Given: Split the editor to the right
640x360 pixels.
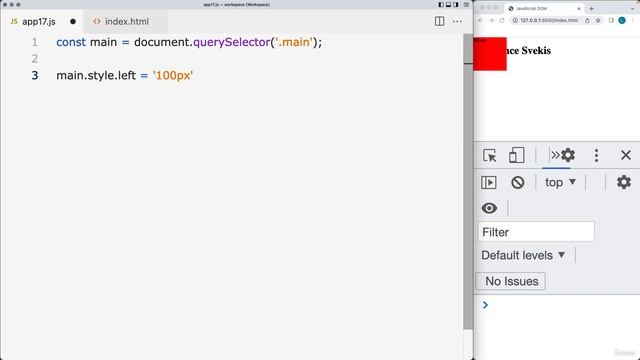Looking at the screenshot, I should 440,21.
